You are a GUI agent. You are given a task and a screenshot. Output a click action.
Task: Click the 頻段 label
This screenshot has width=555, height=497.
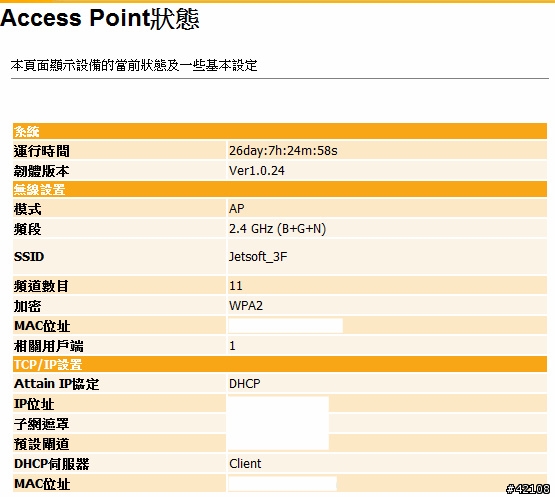click(28, 229)
